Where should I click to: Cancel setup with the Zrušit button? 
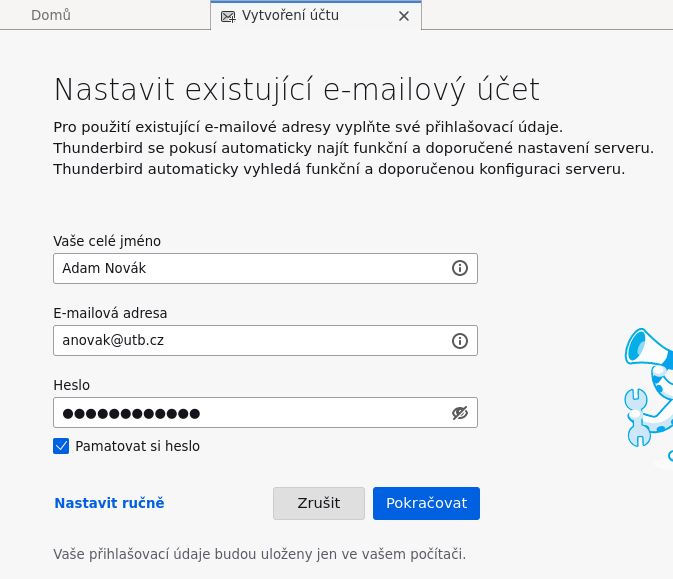(x=319, y=503)
